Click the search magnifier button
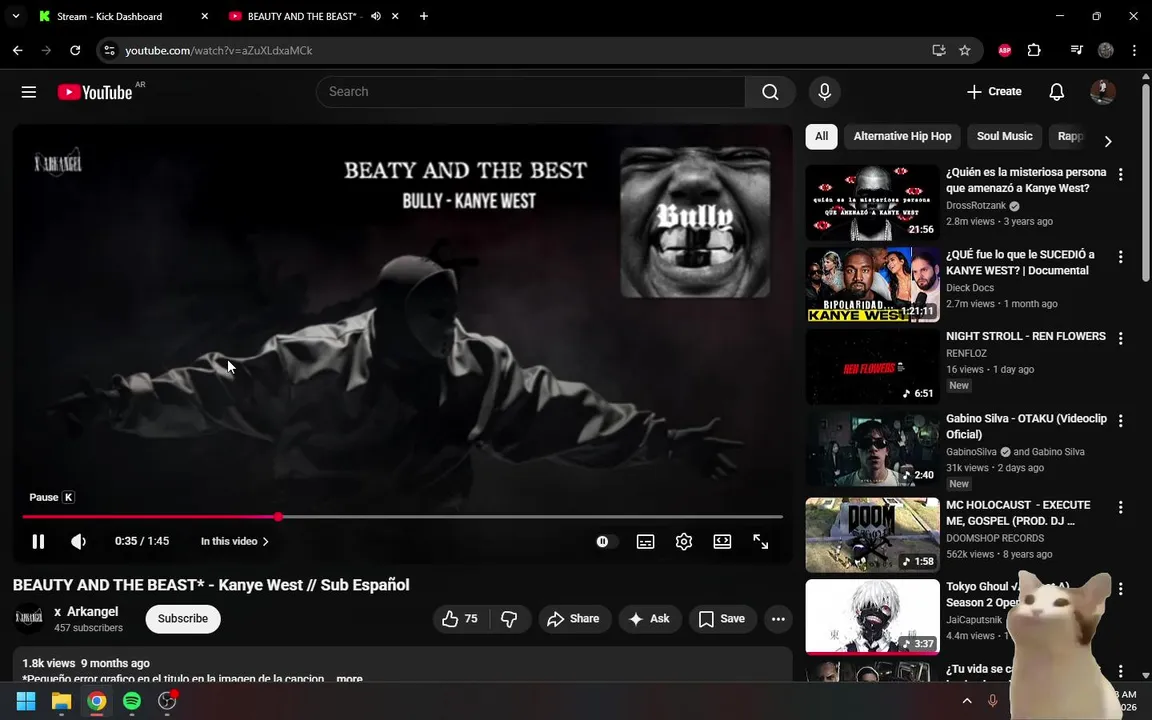 pyautogui.click(x=770, y=92)
